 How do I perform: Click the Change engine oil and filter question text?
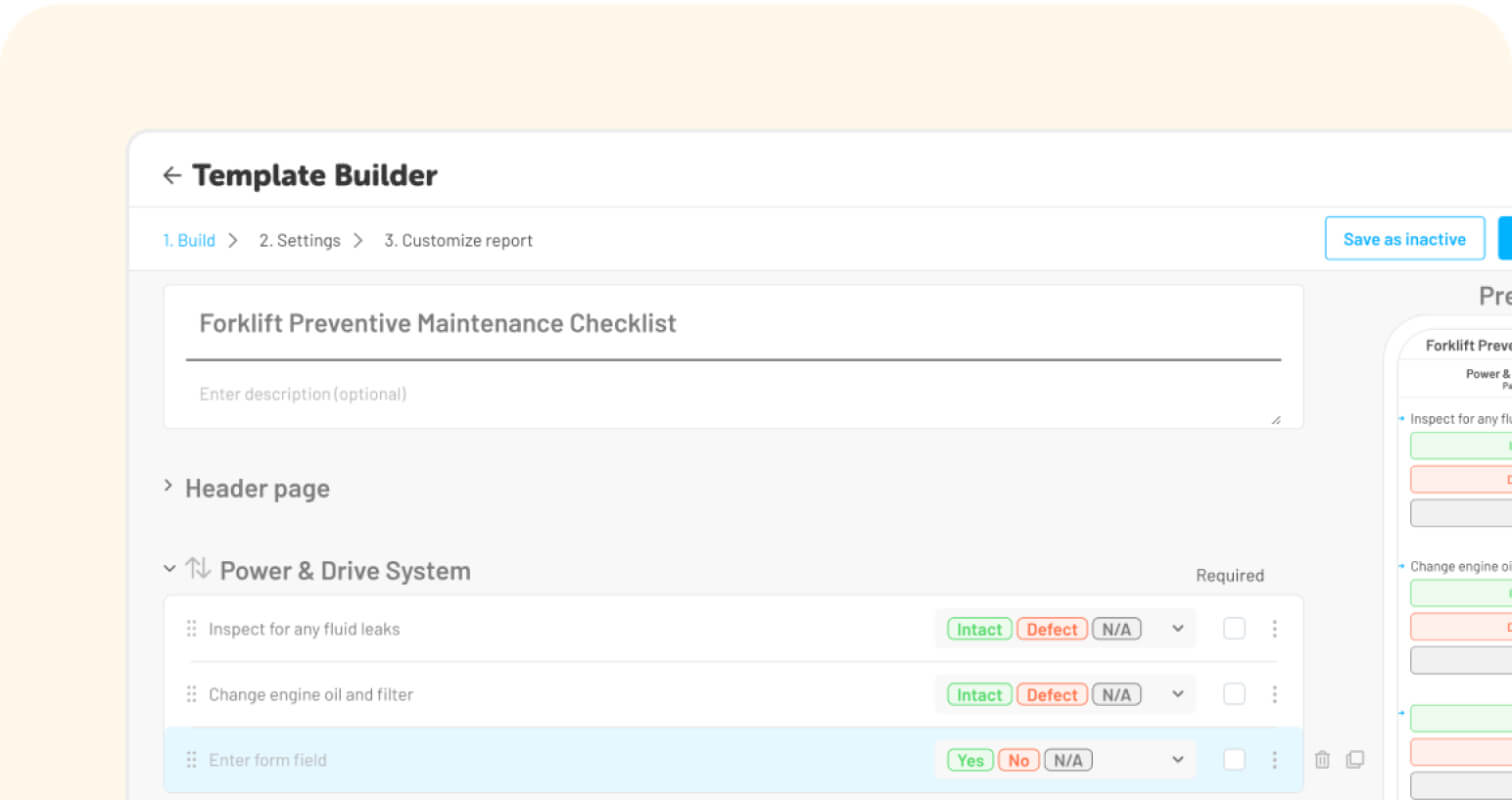311,694
